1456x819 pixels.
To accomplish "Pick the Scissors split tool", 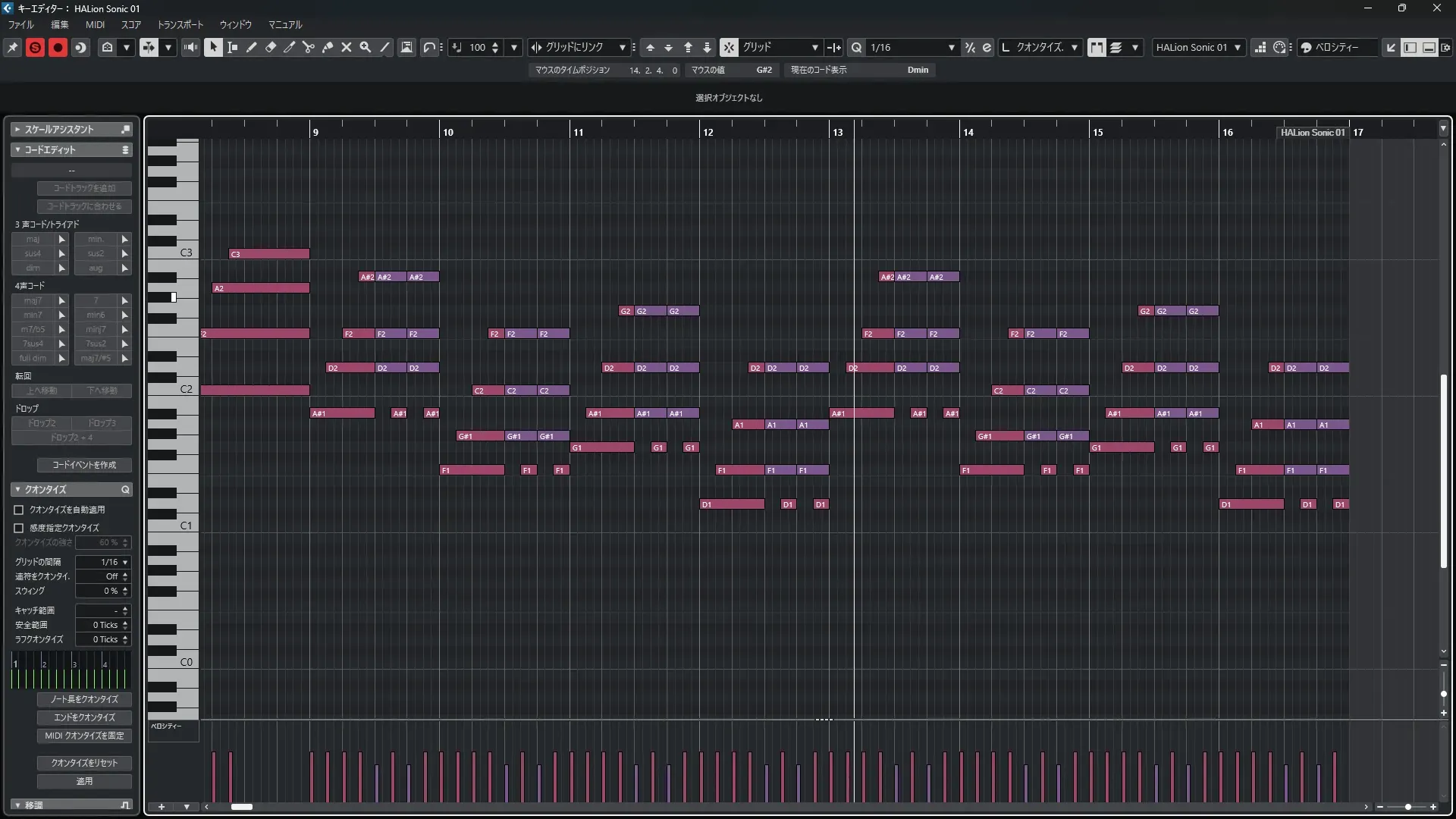I will [308, 47].
